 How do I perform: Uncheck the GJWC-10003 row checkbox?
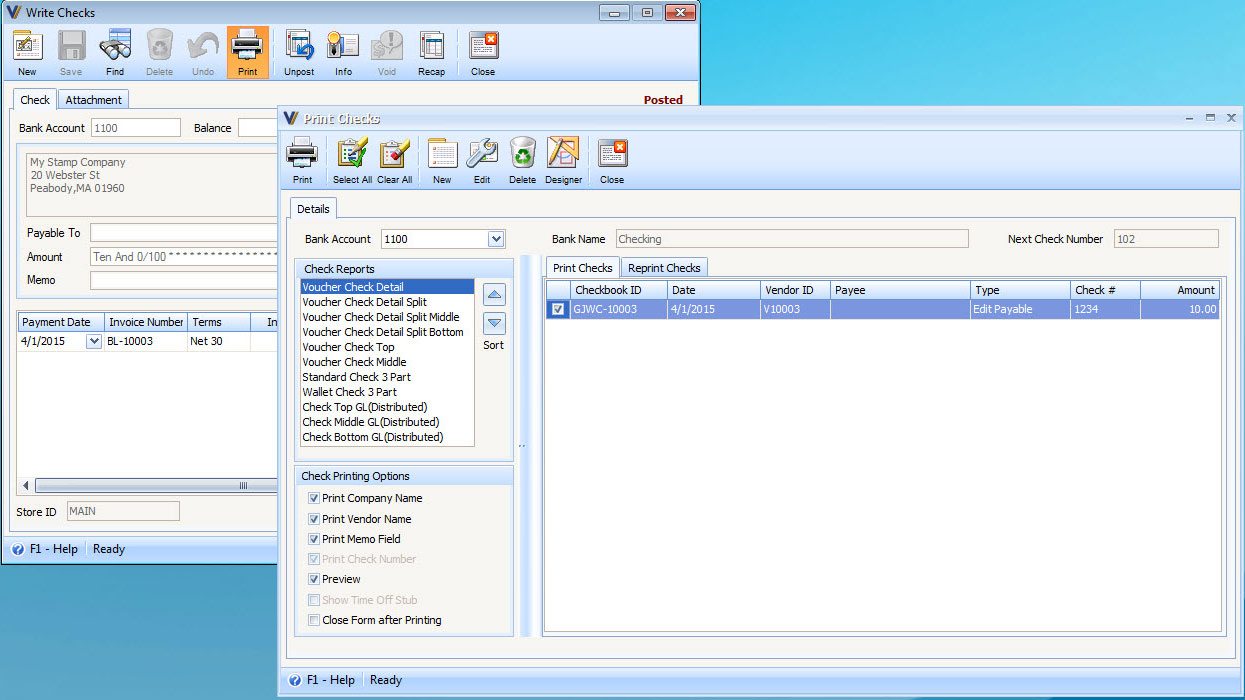pyautogui.click(x=558, y=310)
